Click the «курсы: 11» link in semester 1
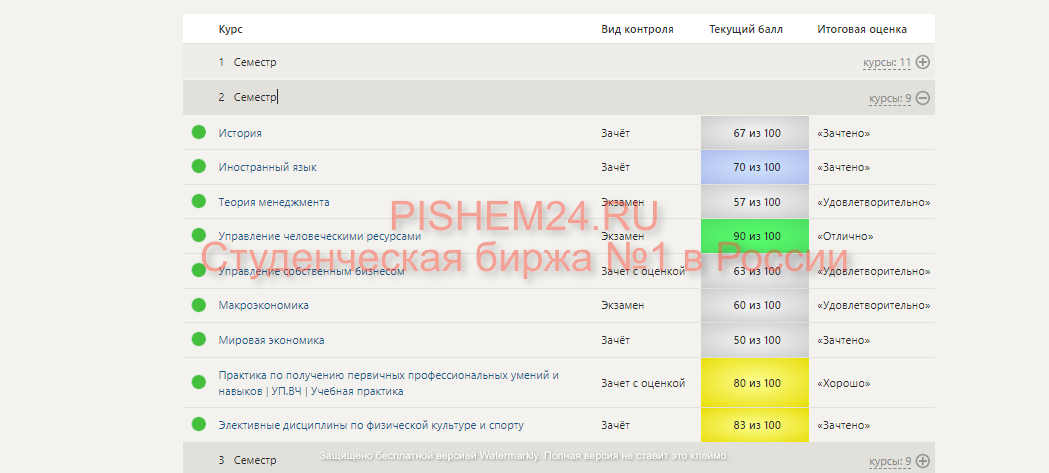Image resolution: width=1049 pixels, height=473 pixels. click(x=887, y=63)
